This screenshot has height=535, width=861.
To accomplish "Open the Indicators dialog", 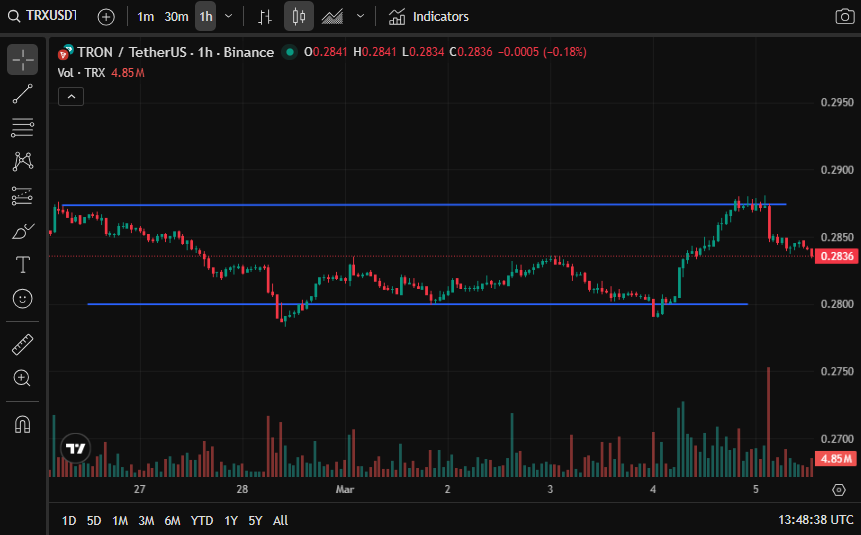I will pyautogui.click(x=429, y=16).
